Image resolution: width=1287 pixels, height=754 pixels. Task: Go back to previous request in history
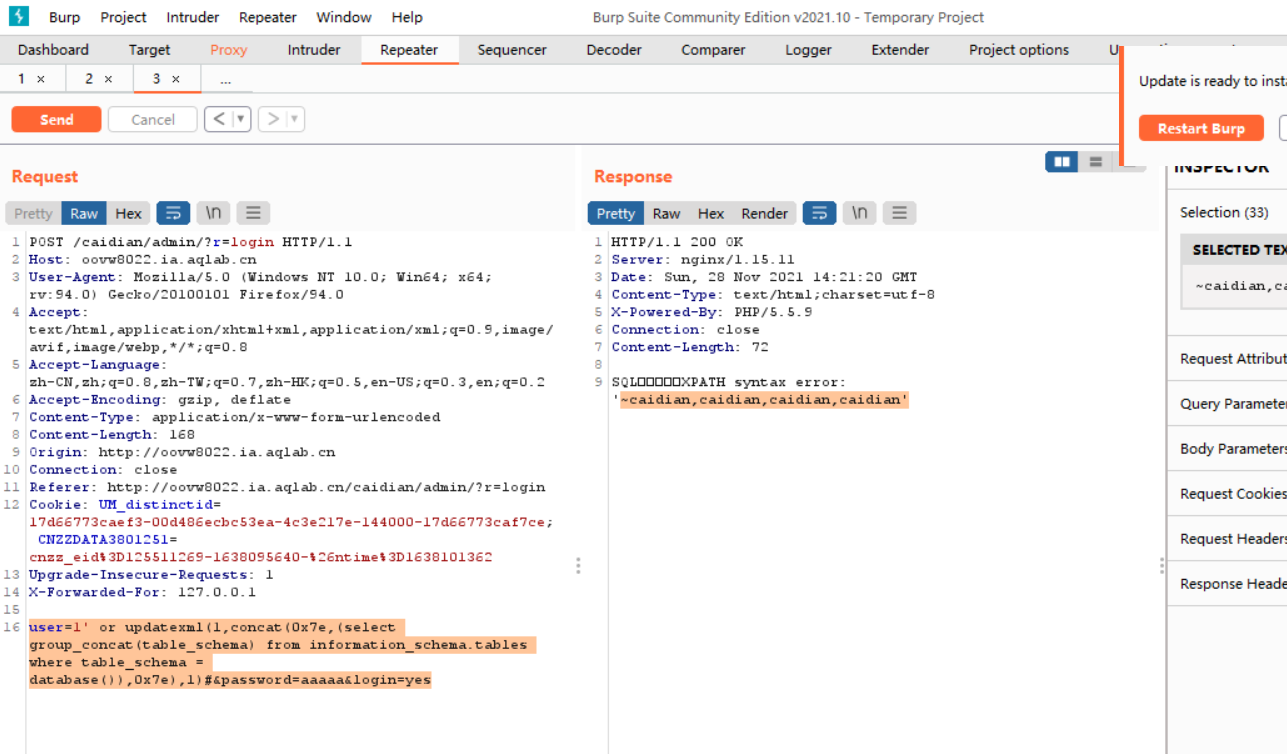(219, 119)
